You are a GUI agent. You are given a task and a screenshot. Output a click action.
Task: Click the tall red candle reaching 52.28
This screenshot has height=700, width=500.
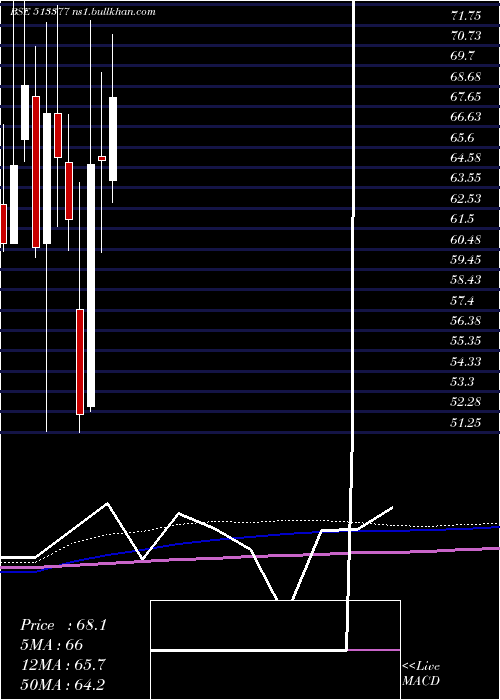(x=80, y=362)
